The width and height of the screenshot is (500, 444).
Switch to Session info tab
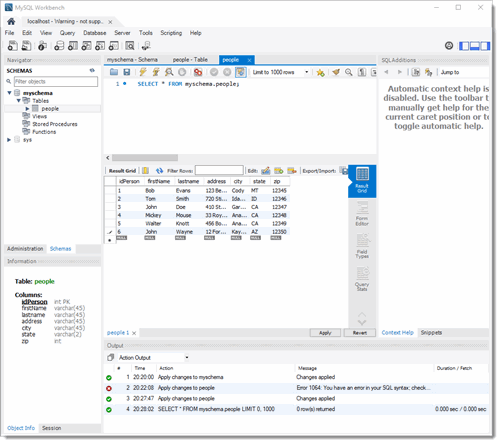pos(52,428)
